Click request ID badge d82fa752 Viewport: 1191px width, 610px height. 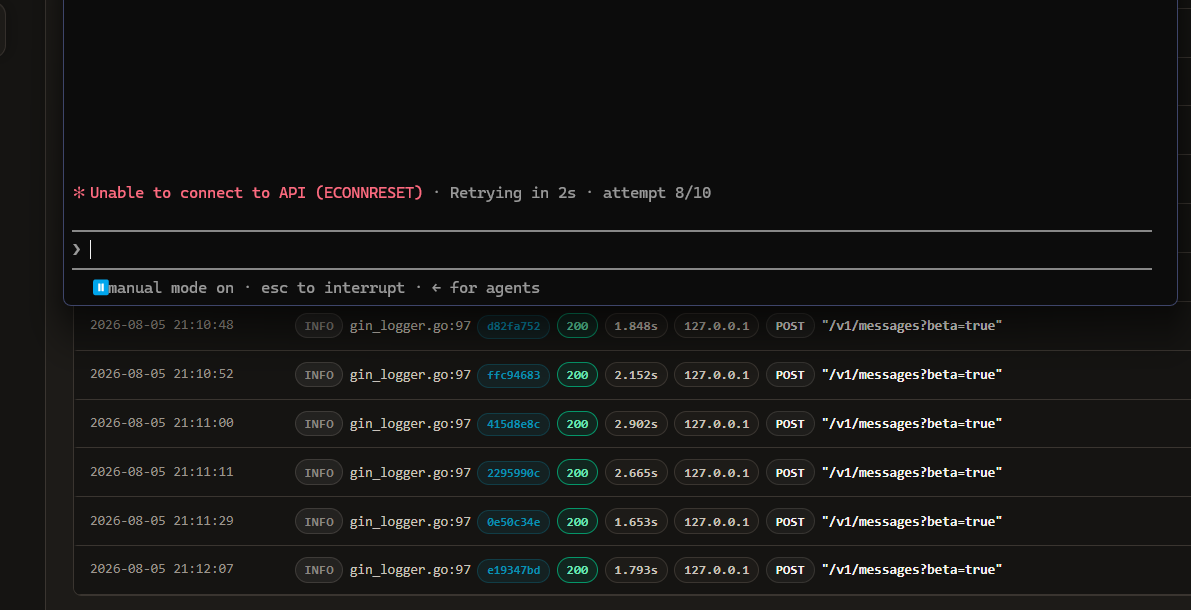pos(513,327)
